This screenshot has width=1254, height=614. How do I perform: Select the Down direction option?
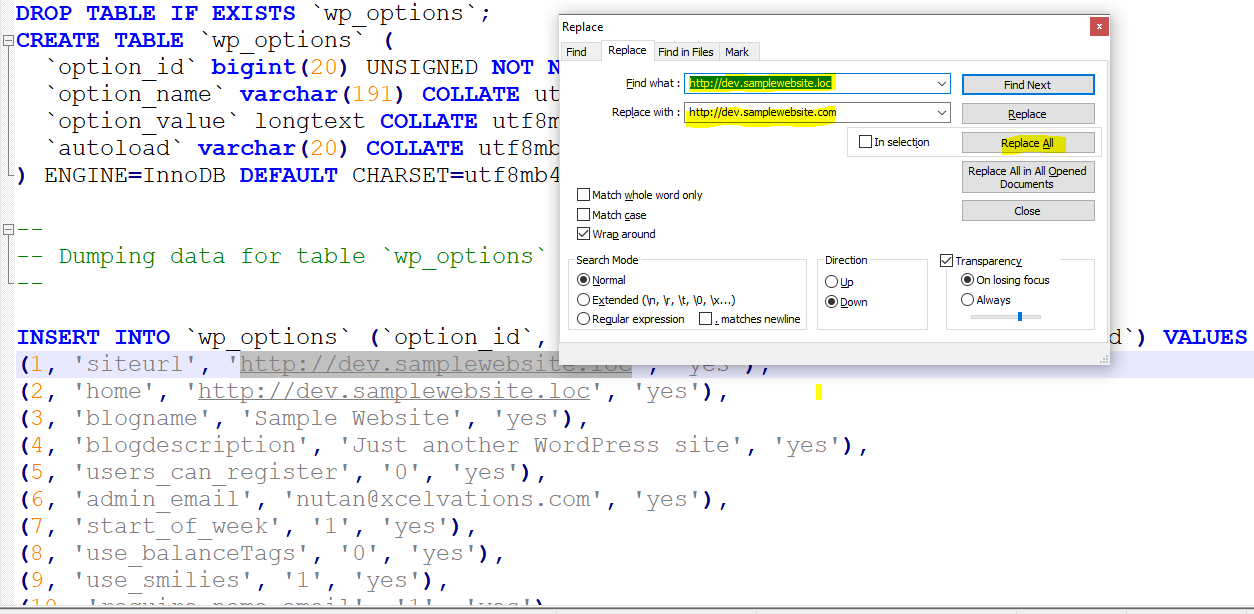[846, 302]
